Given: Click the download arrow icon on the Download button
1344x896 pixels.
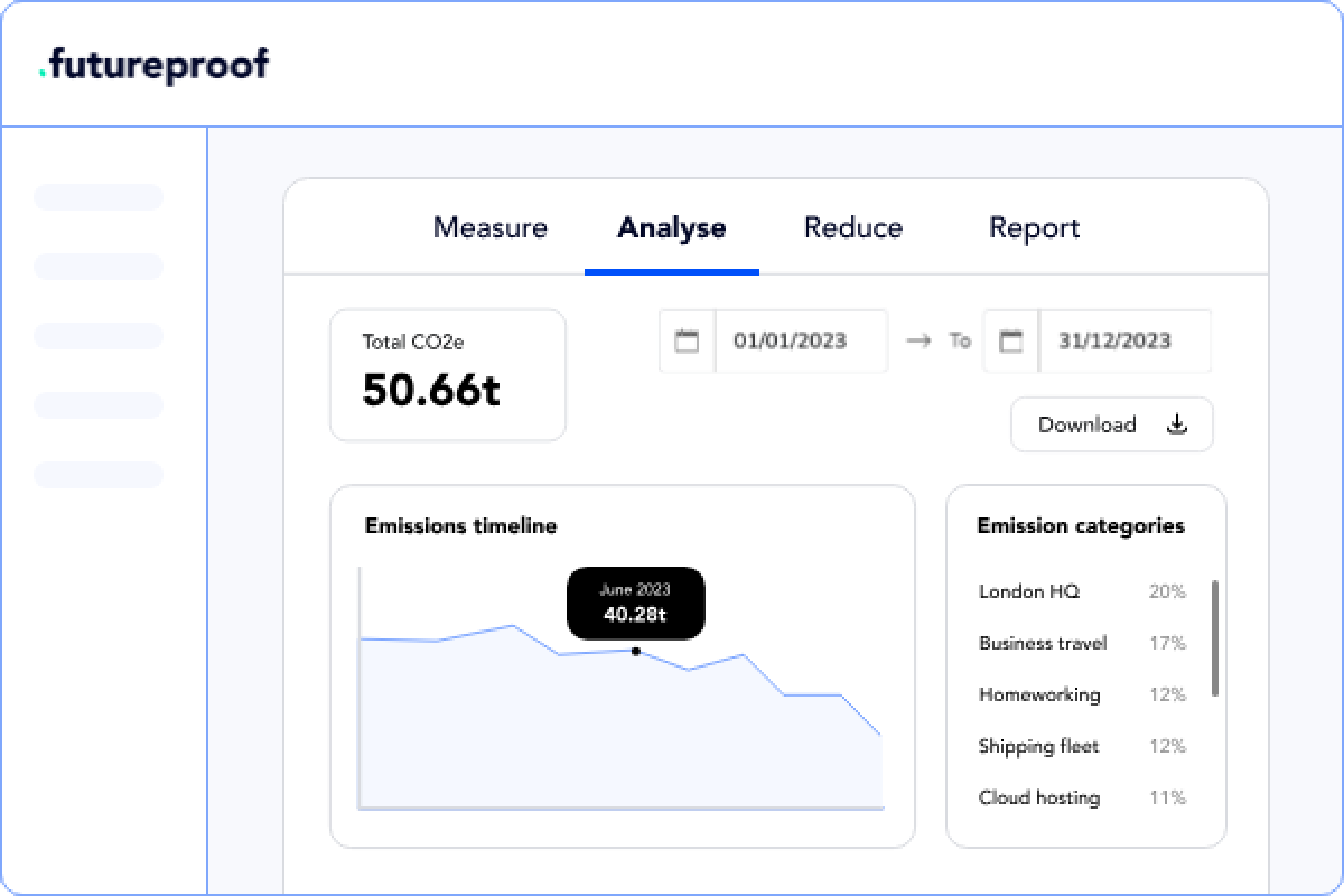Looking at the screenshot, I should click(x=1177, y=423).
